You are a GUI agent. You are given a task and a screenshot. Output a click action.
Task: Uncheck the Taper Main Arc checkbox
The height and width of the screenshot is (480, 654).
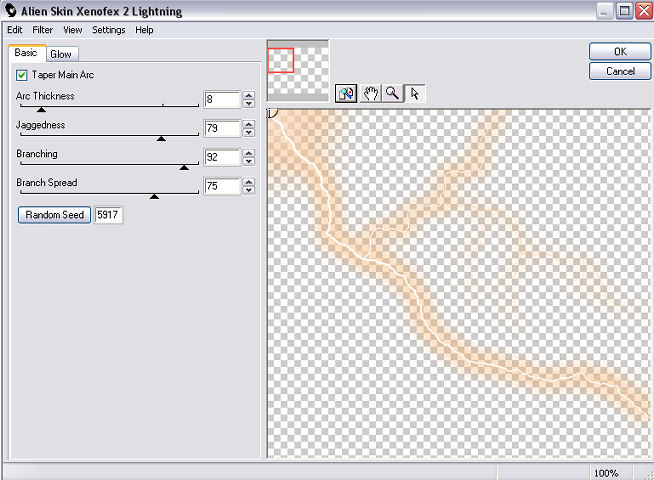click(x=21, y=75)
